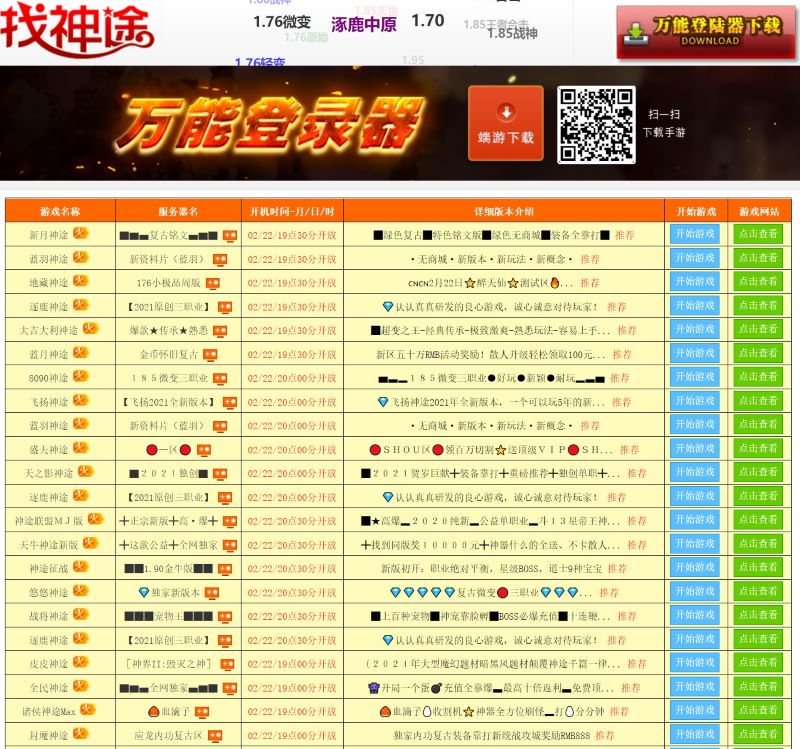Click the fire badge icon beside 战将神途
Screen dimensions: 800x749
click(x=81, y=615)
